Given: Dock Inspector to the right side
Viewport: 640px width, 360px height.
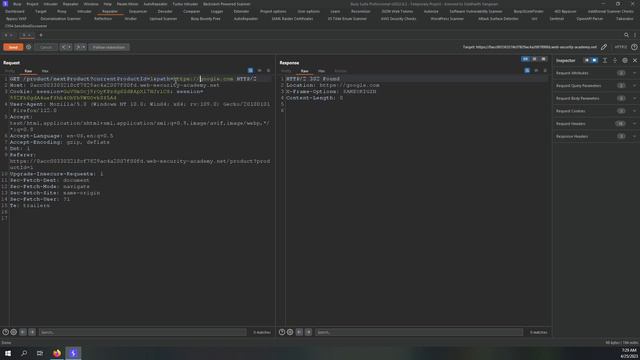Looking at the screenshot, I should click(594, 60).
